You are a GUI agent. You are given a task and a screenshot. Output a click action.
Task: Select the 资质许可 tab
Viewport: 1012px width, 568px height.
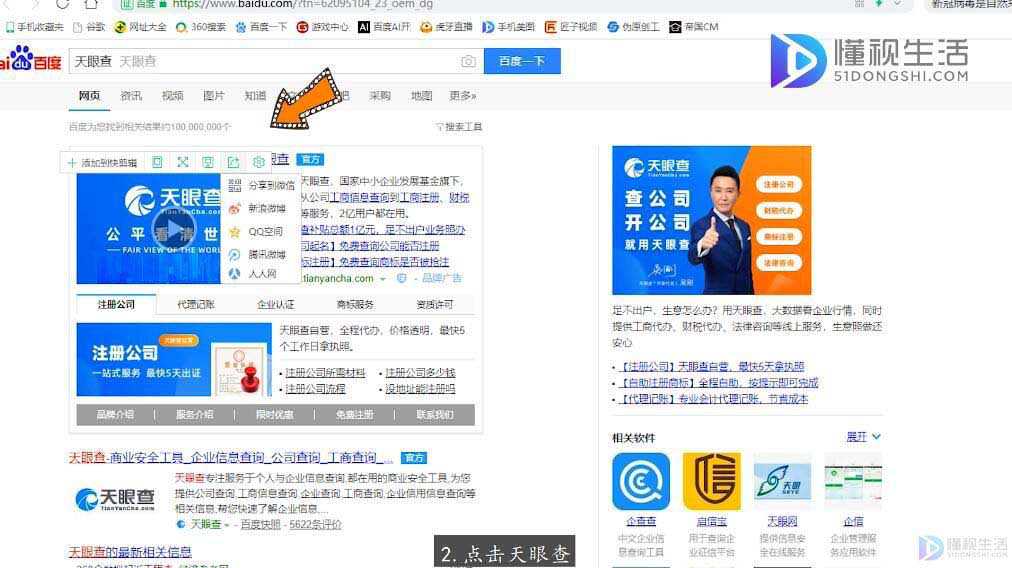pyautogui.click(x=435, y=304)
